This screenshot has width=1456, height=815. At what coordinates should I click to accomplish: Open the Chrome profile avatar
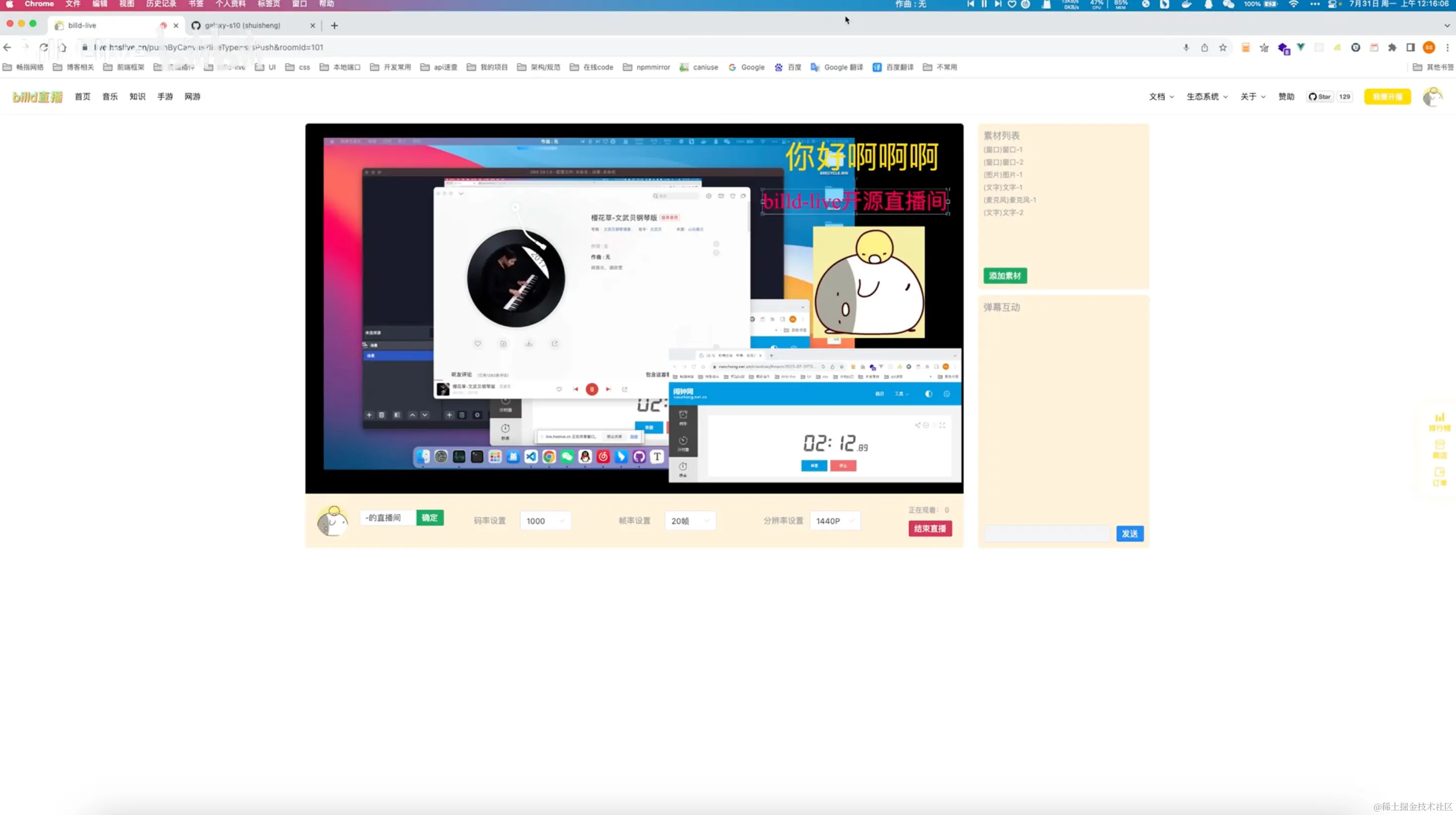click(x=1429, y=48)
